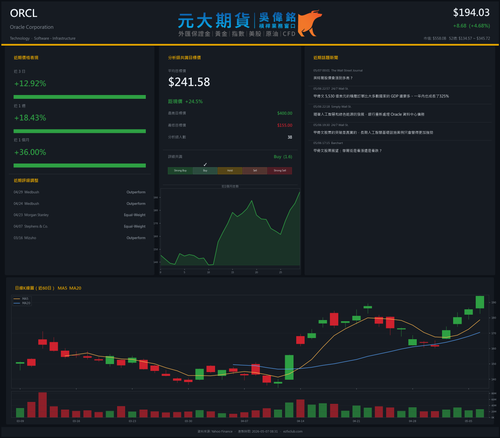Click Technology - Software - Infrastructure sector label
Viewport: 500px width, 438px height.
point(43,38)
